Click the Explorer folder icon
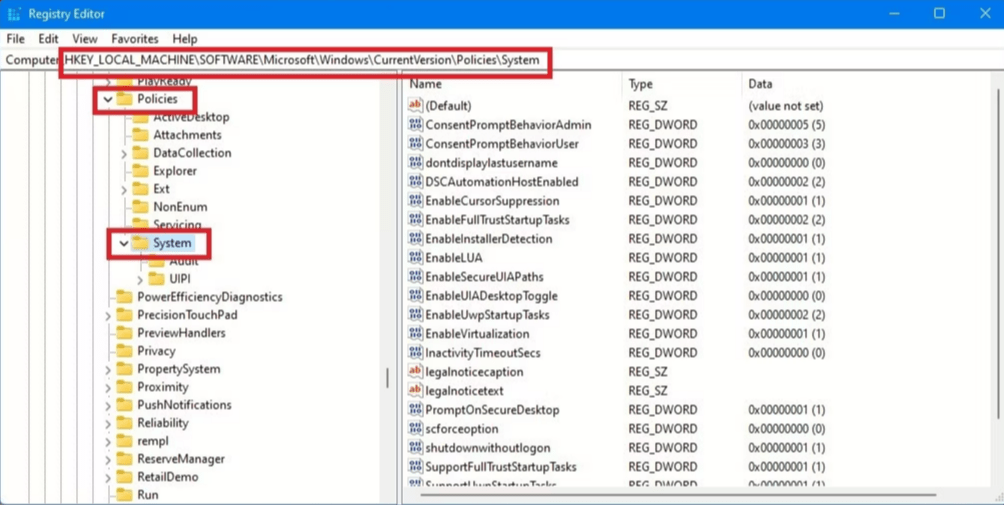This screenshot has width=1004, height=505. pyautogui.click(x=140, y=171)
